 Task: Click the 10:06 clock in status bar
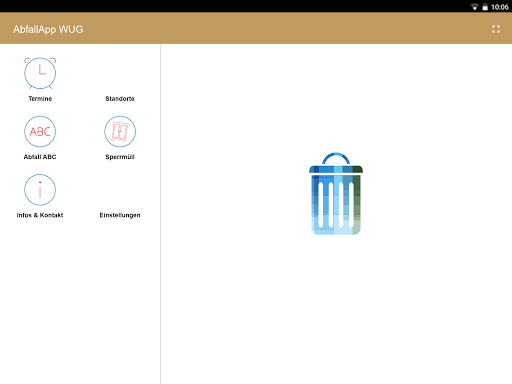click(x=500, y=7)
